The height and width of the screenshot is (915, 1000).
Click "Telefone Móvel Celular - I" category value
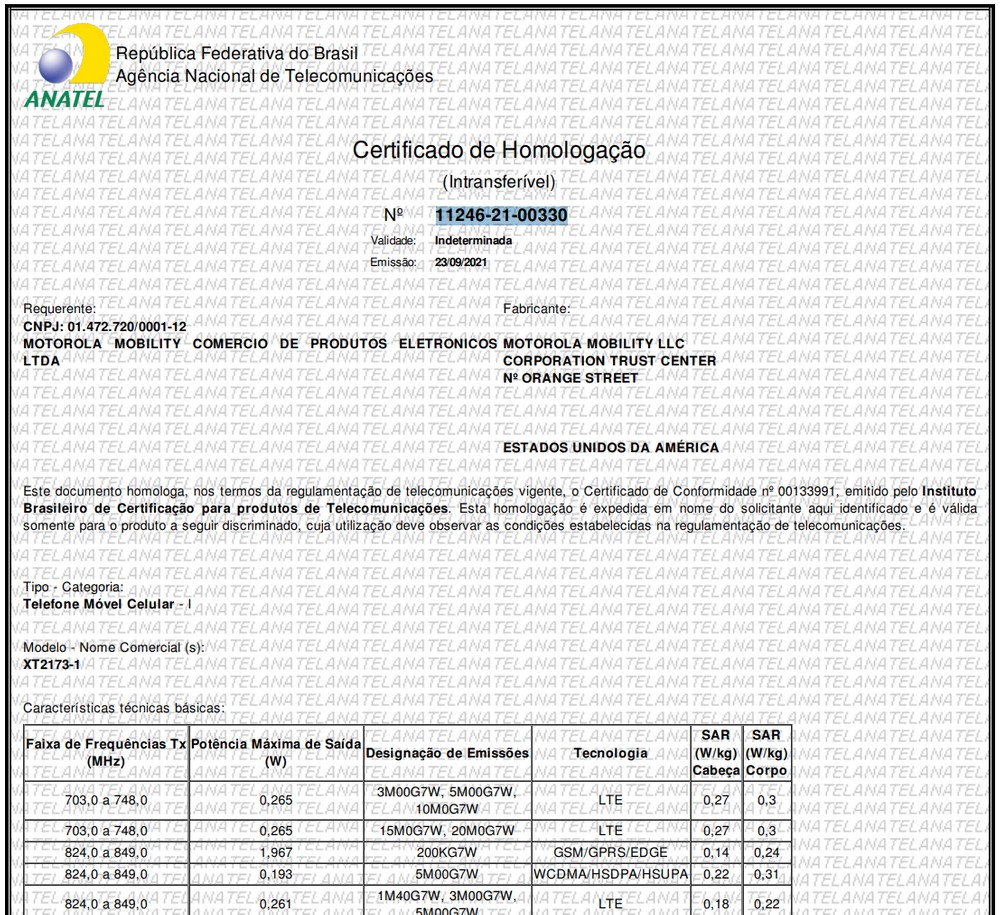click(107, 604)
